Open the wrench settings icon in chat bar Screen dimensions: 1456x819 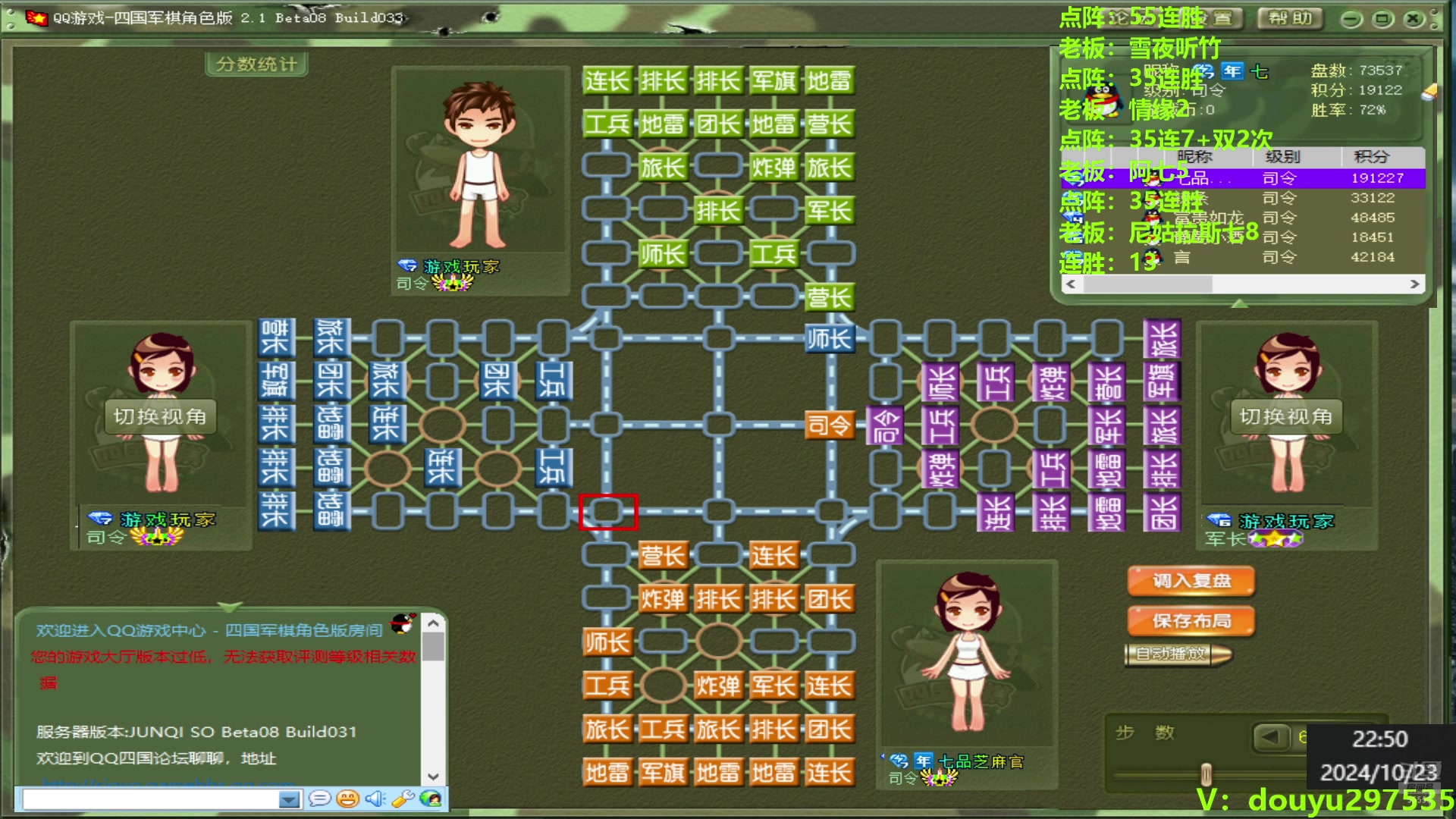tap(403, 799)
